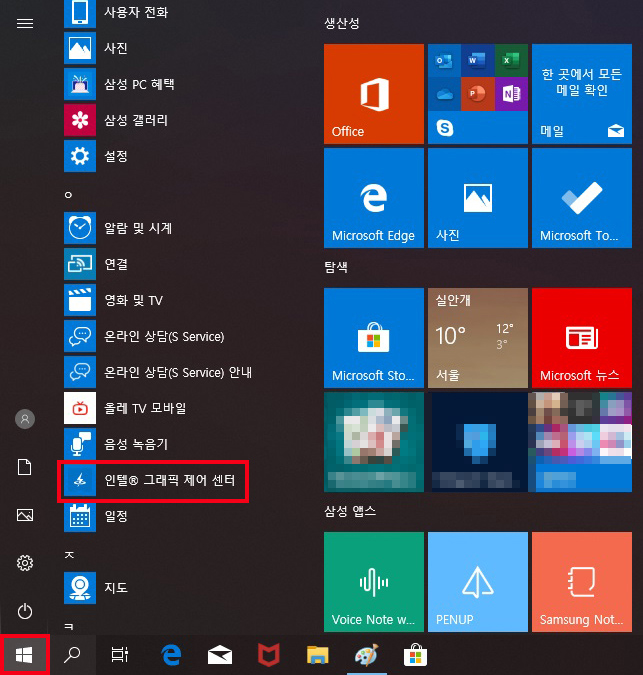
Task: Click the ㅇ letter group header
Action: 68,195
